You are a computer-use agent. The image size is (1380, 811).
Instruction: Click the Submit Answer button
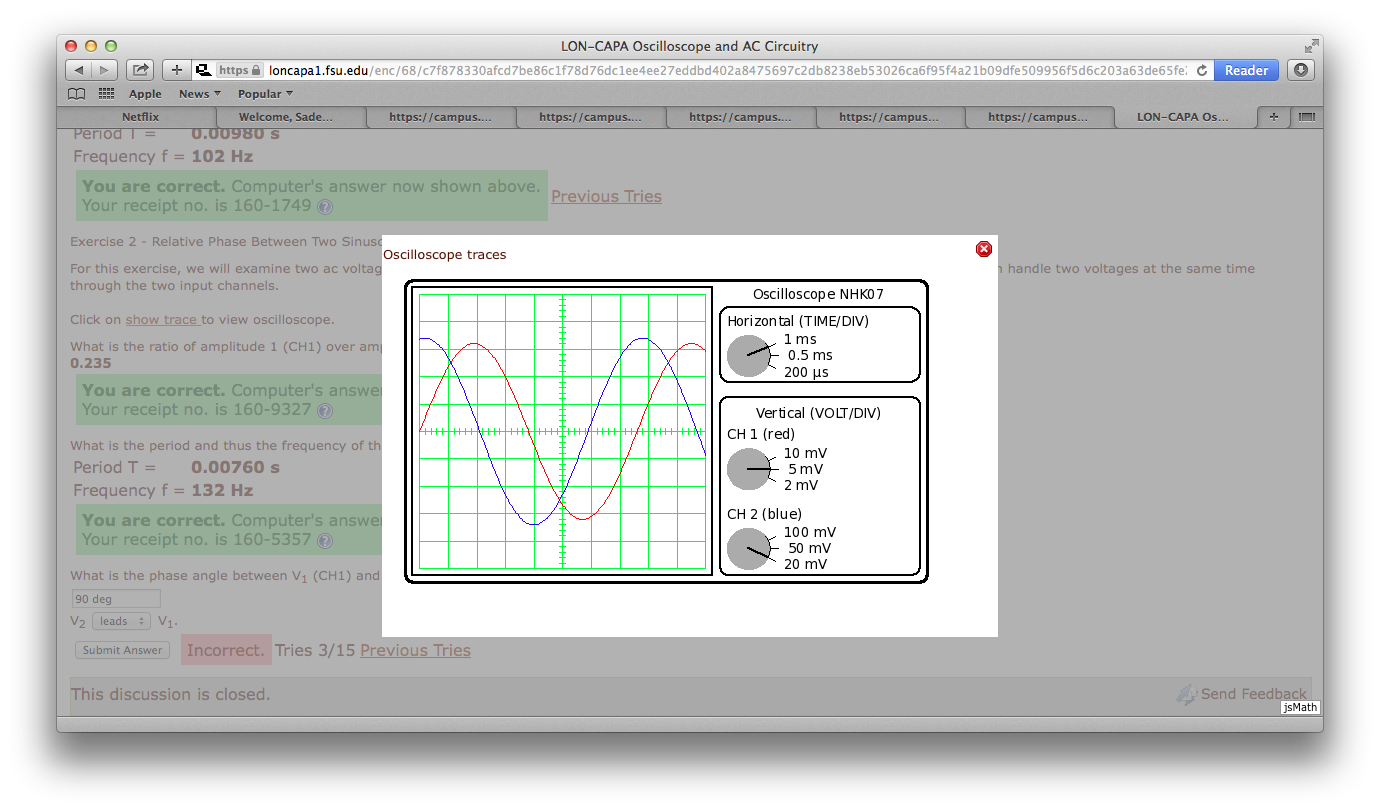tap(122, 650)
